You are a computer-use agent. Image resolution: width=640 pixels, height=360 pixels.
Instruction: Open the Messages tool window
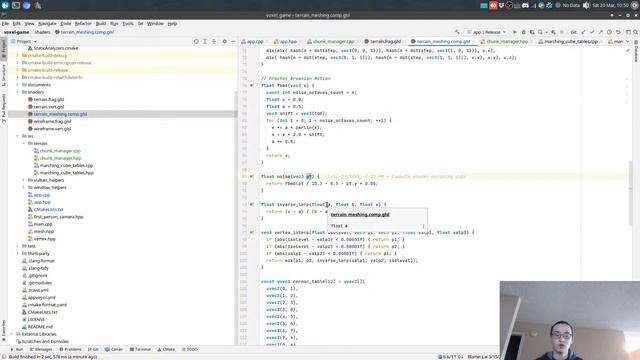(x=41, y=349)
